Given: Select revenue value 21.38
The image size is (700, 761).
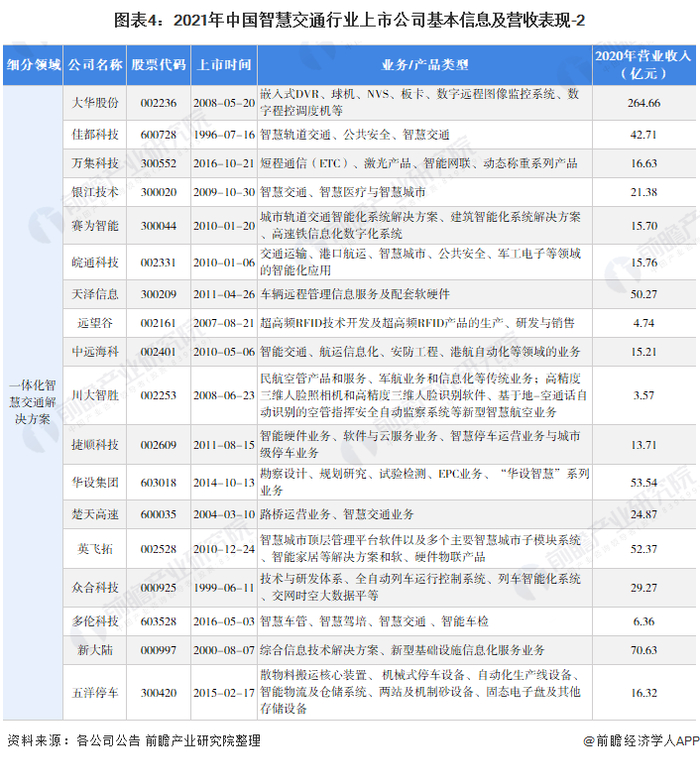Looking at the screenshot, I should (x=644, y=192).
